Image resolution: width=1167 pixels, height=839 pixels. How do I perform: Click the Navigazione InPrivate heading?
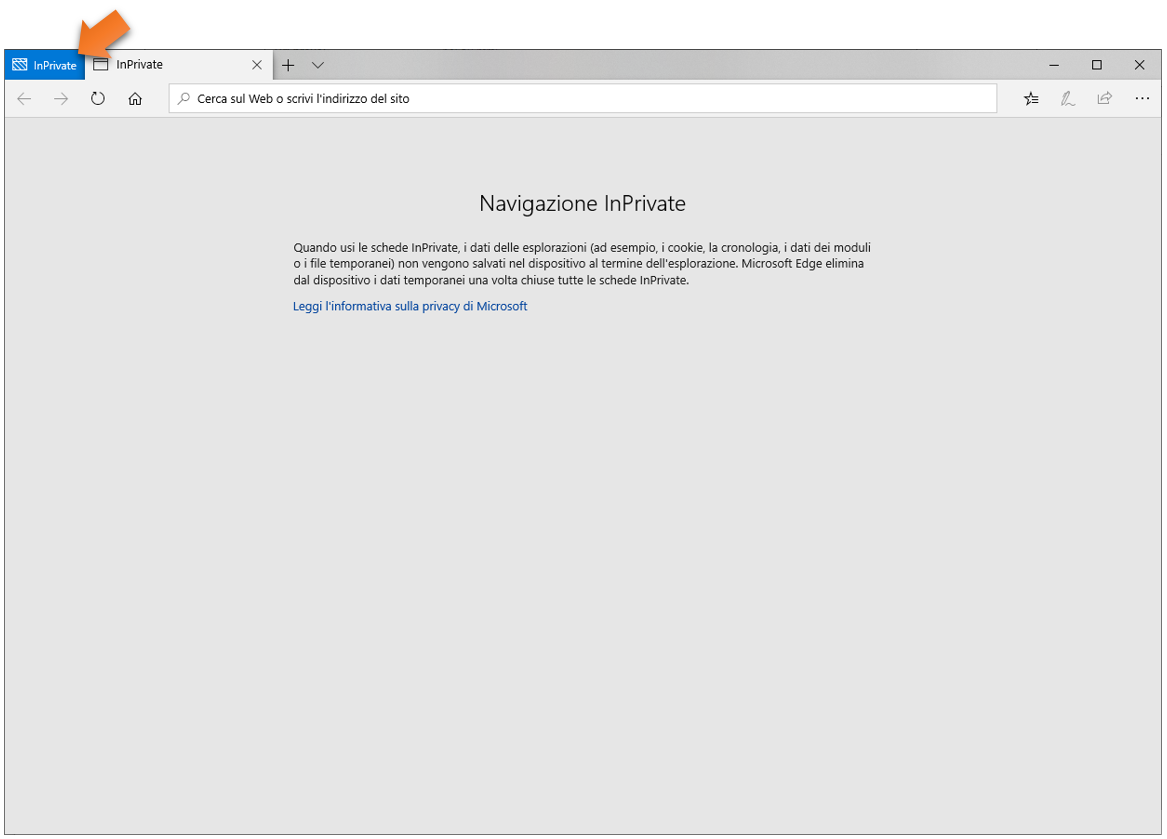click(583, 203)
